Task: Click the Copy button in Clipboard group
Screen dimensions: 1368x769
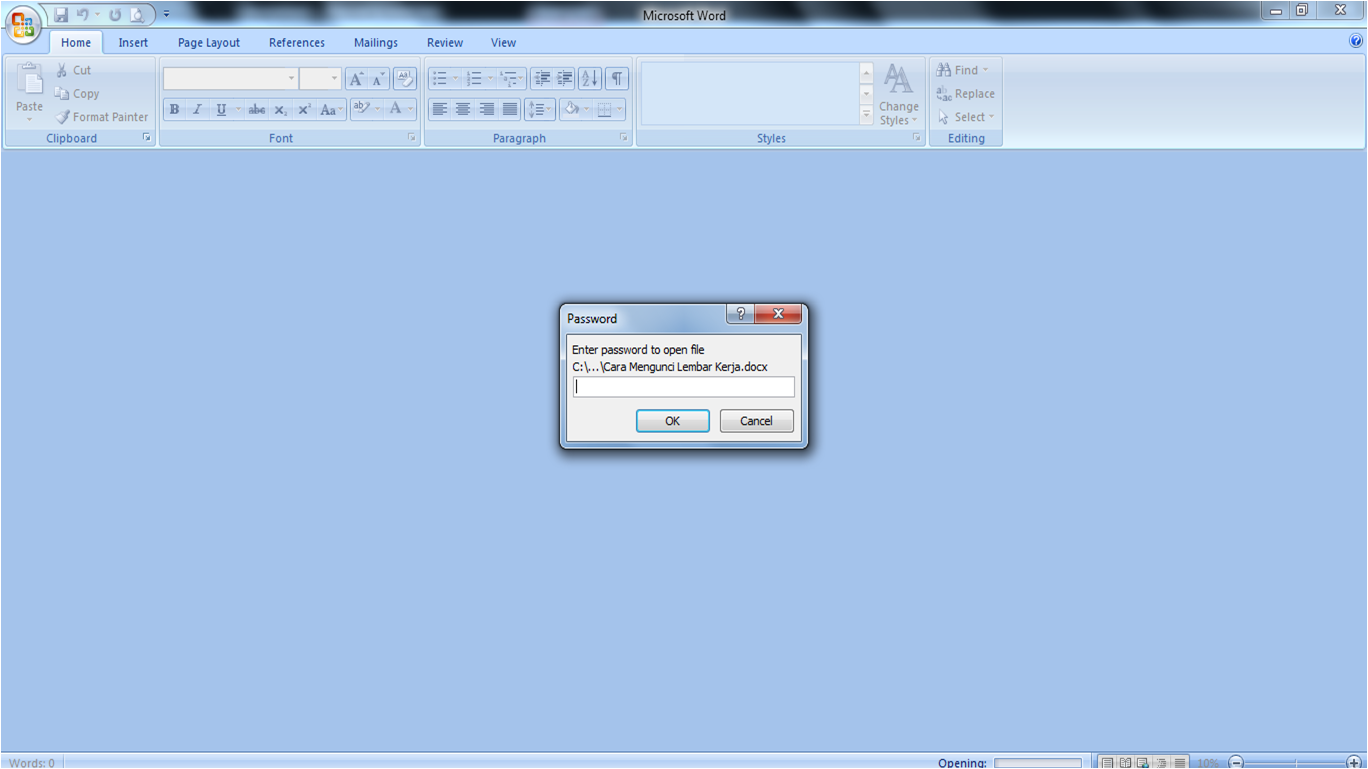Action: pyautogui.click(x=77, y=93)
